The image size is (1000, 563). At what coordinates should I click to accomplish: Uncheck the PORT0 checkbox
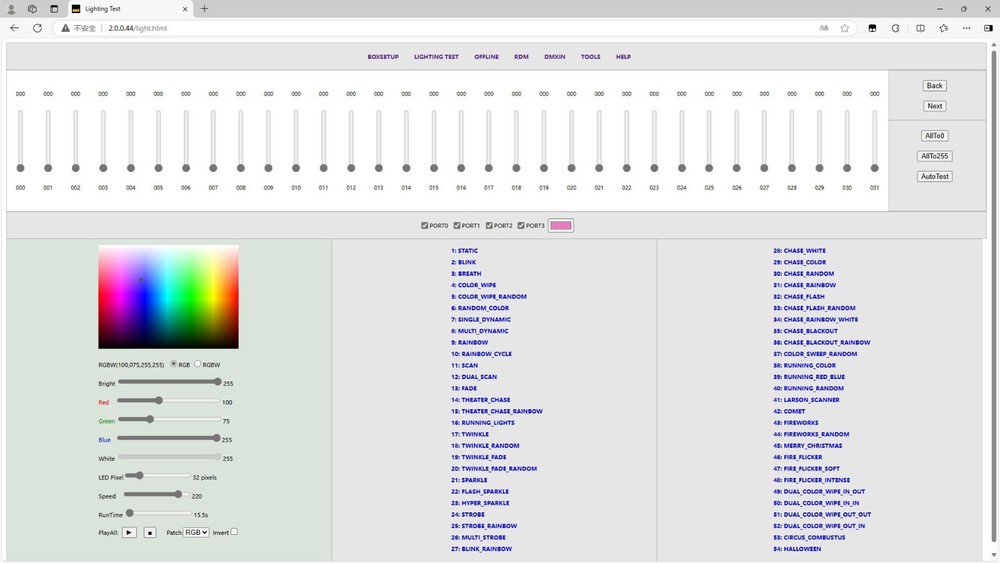pyautogui.click(x=425, y=226)
